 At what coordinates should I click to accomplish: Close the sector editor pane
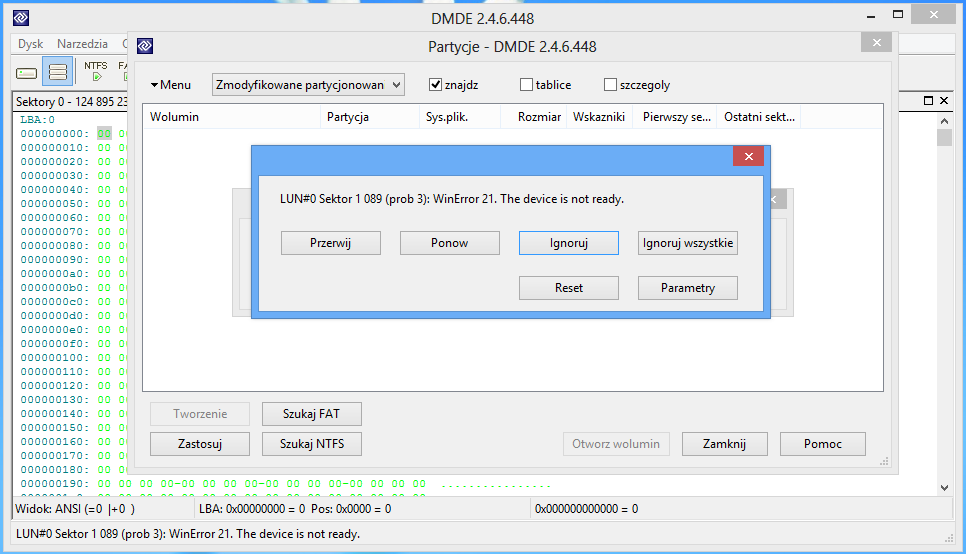(944, 100)
